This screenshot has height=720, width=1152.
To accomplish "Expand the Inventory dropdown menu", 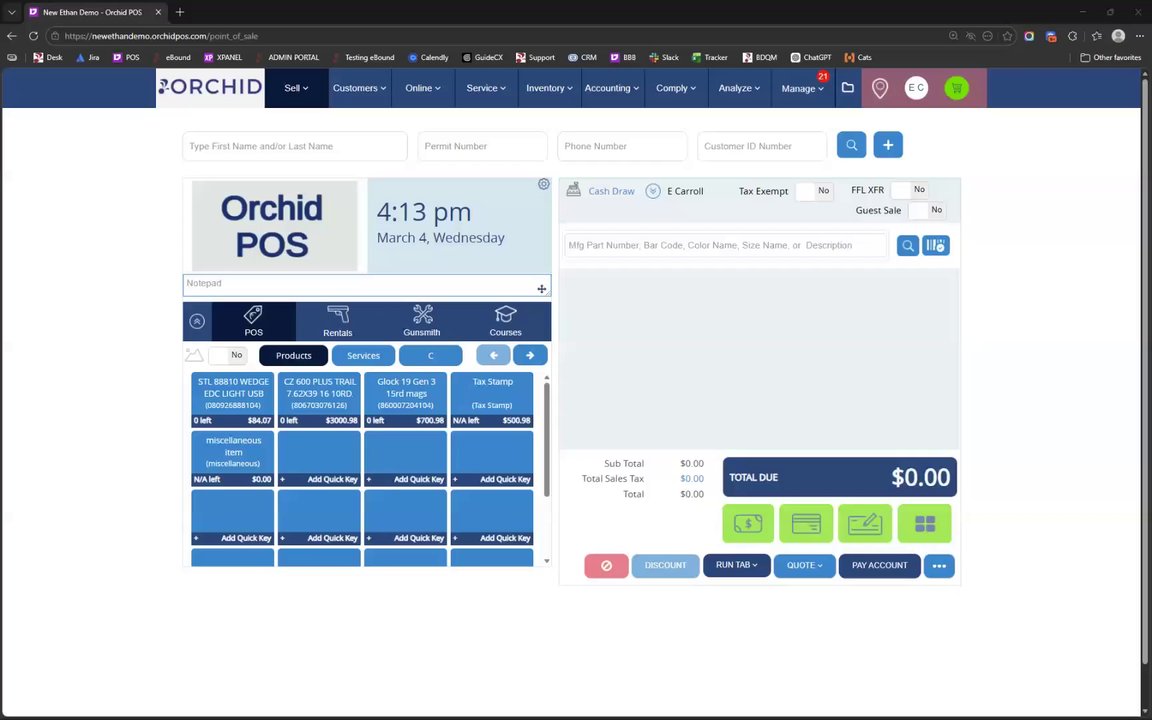I will coord(549,88).
